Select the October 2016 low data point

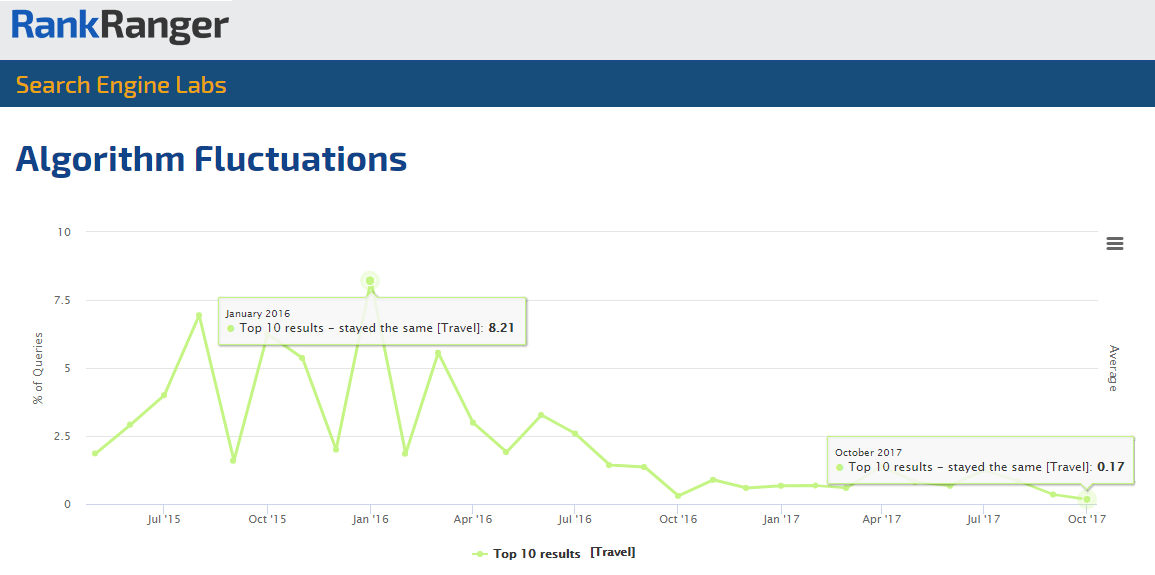click(x=678, y=496)
